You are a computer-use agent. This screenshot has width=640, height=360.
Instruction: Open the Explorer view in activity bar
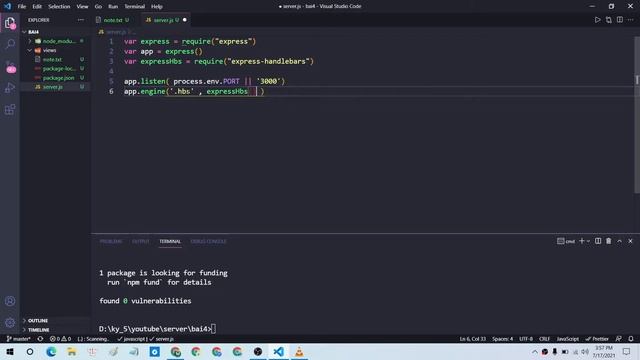(x=10, y=23)
